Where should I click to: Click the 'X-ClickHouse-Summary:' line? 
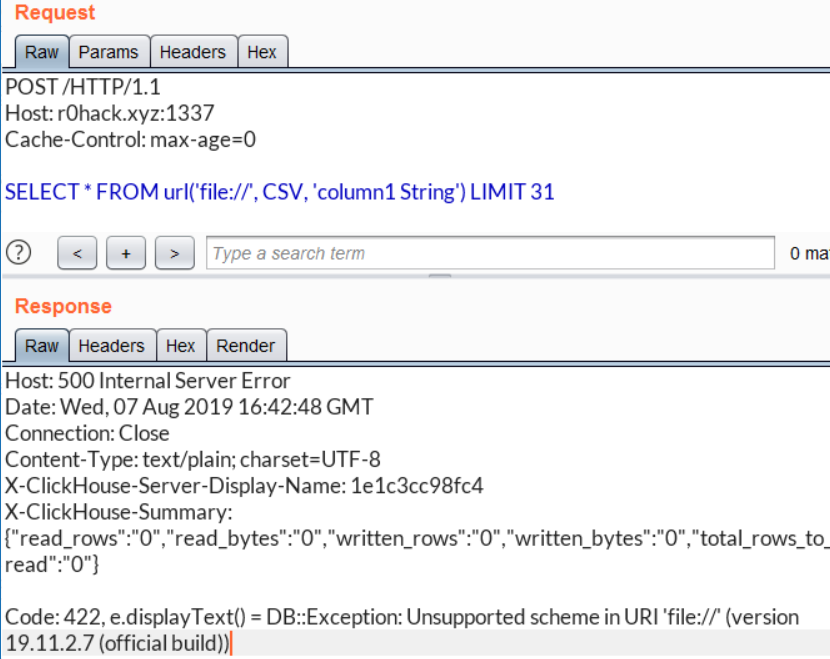pos(119,512)
